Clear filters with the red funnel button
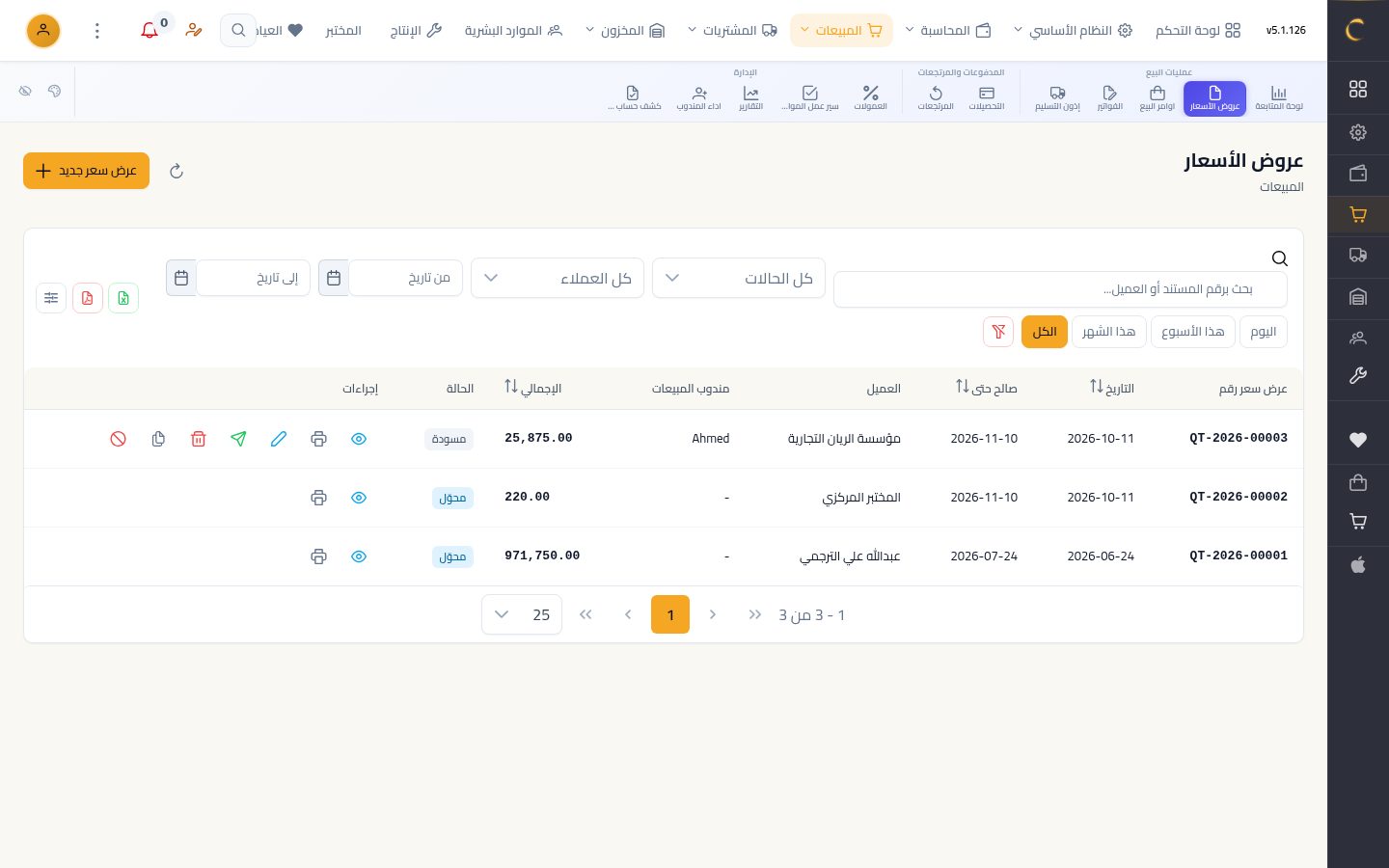1389x868 pixels. pos(998,332)
